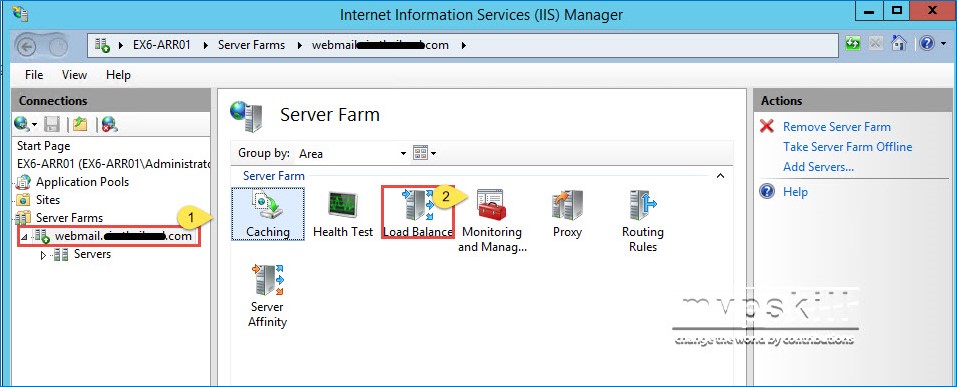The image size is (957, 387).
Task: Click the webmail segment in address breadcrumb
Action: click(x=380, y=45)
